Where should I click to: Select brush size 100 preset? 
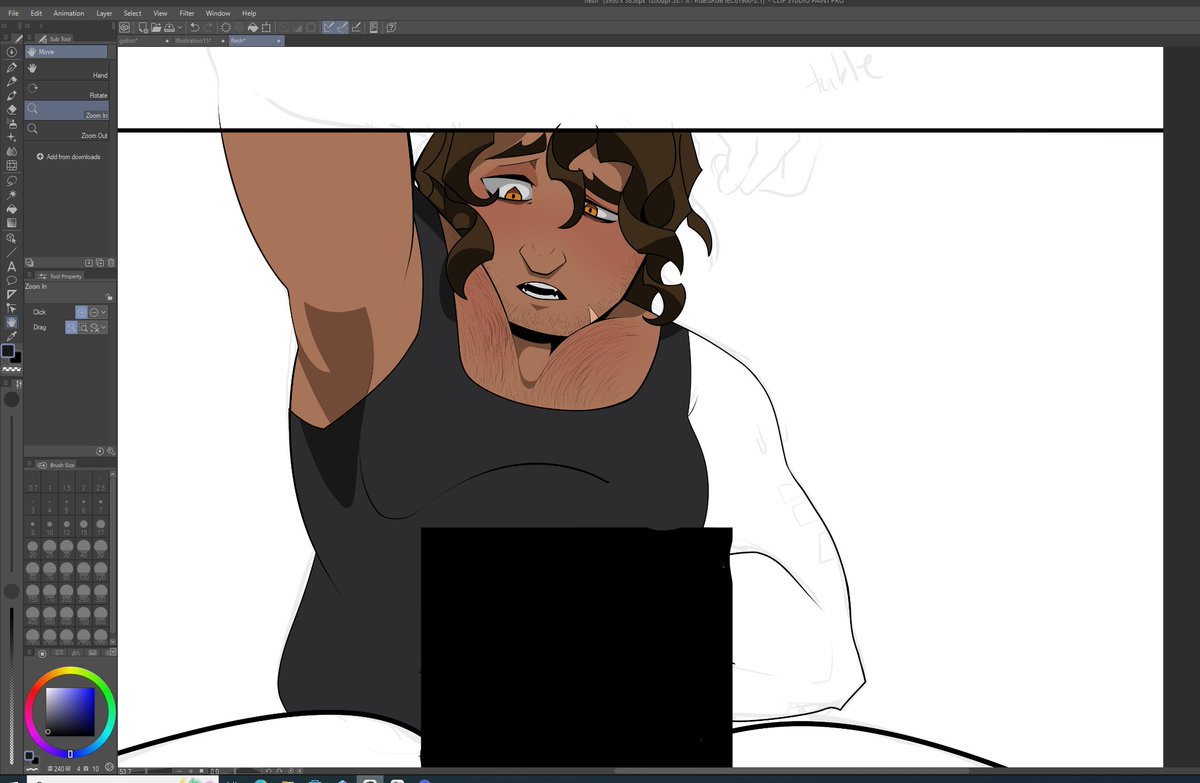click(x=84, y=570)
